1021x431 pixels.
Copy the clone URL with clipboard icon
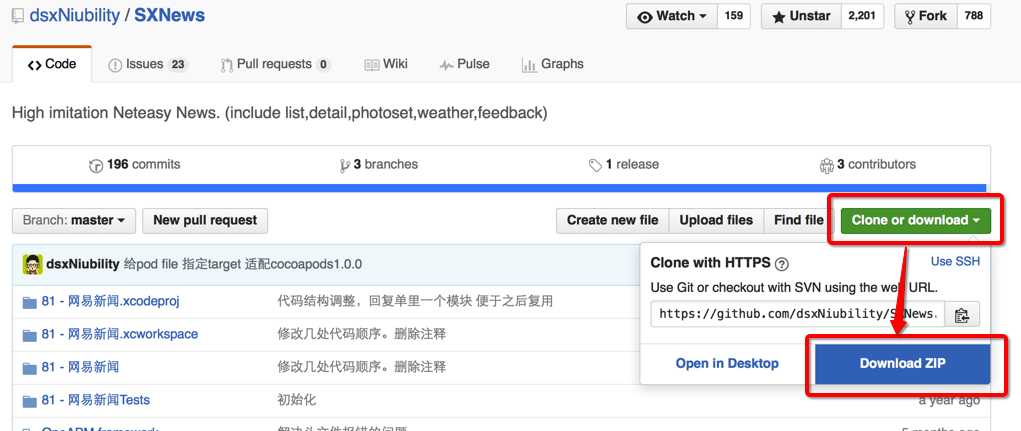[962, 315]
